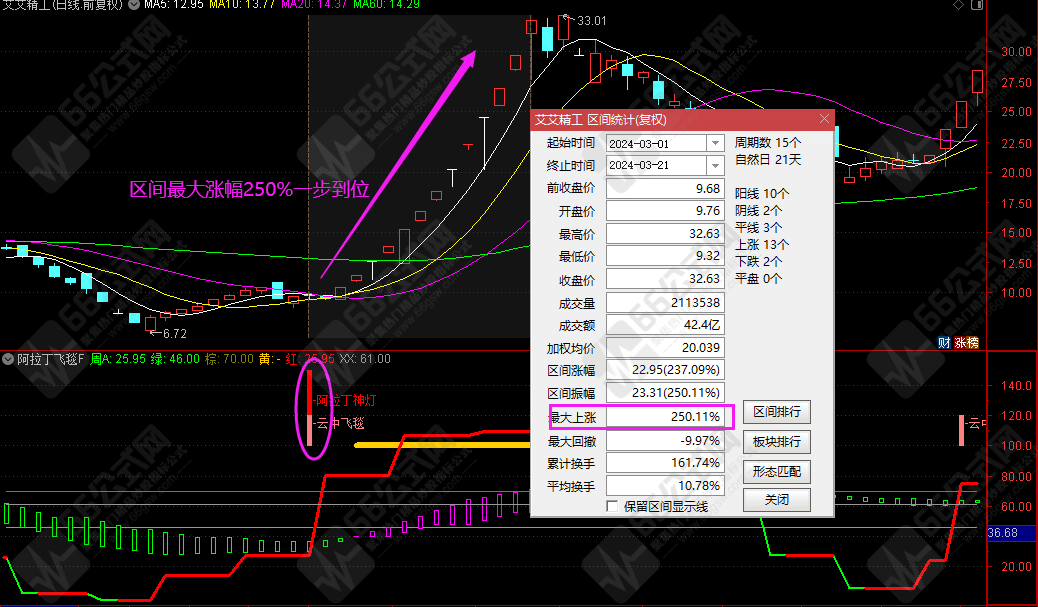Viewport: 1038px width, 607px height.
Task: Click the round icon beside 艾艾精工 chart title
Action: point(134,6)
